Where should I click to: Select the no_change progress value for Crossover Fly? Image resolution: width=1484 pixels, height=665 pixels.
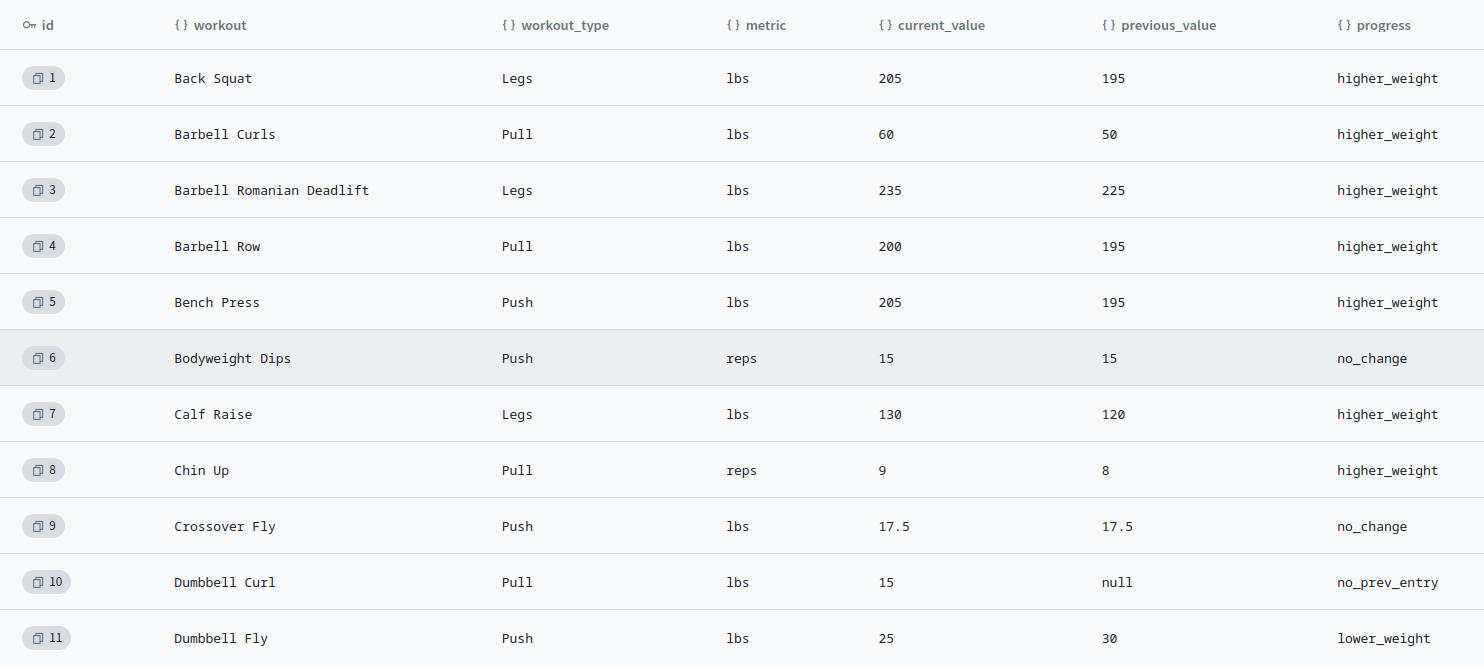coord(1371,526)
